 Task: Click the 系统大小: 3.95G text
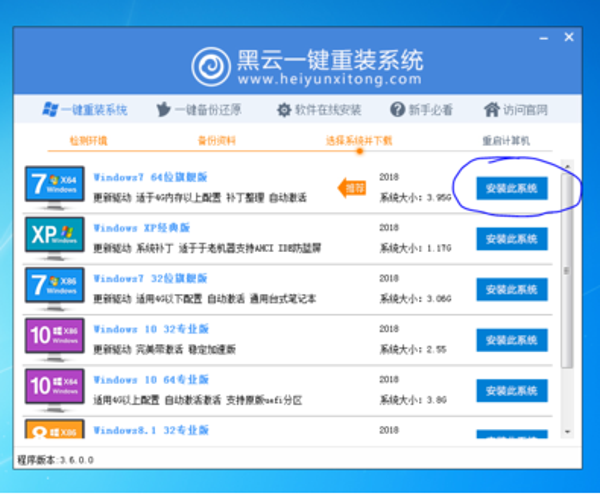tap(415, 198)
